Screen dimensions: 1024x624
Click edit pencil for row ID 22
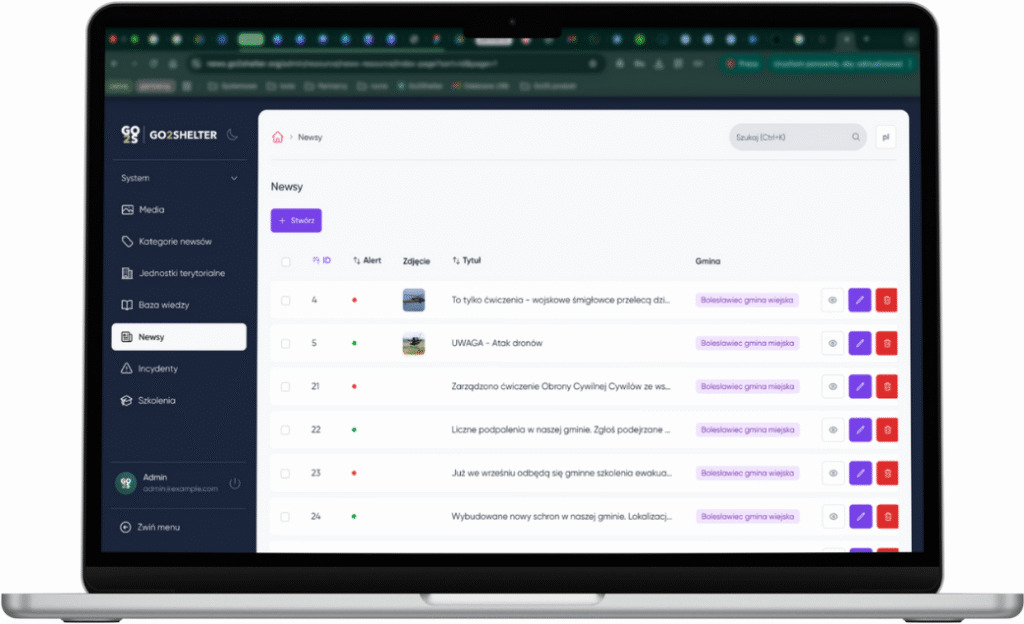point(860,430)
